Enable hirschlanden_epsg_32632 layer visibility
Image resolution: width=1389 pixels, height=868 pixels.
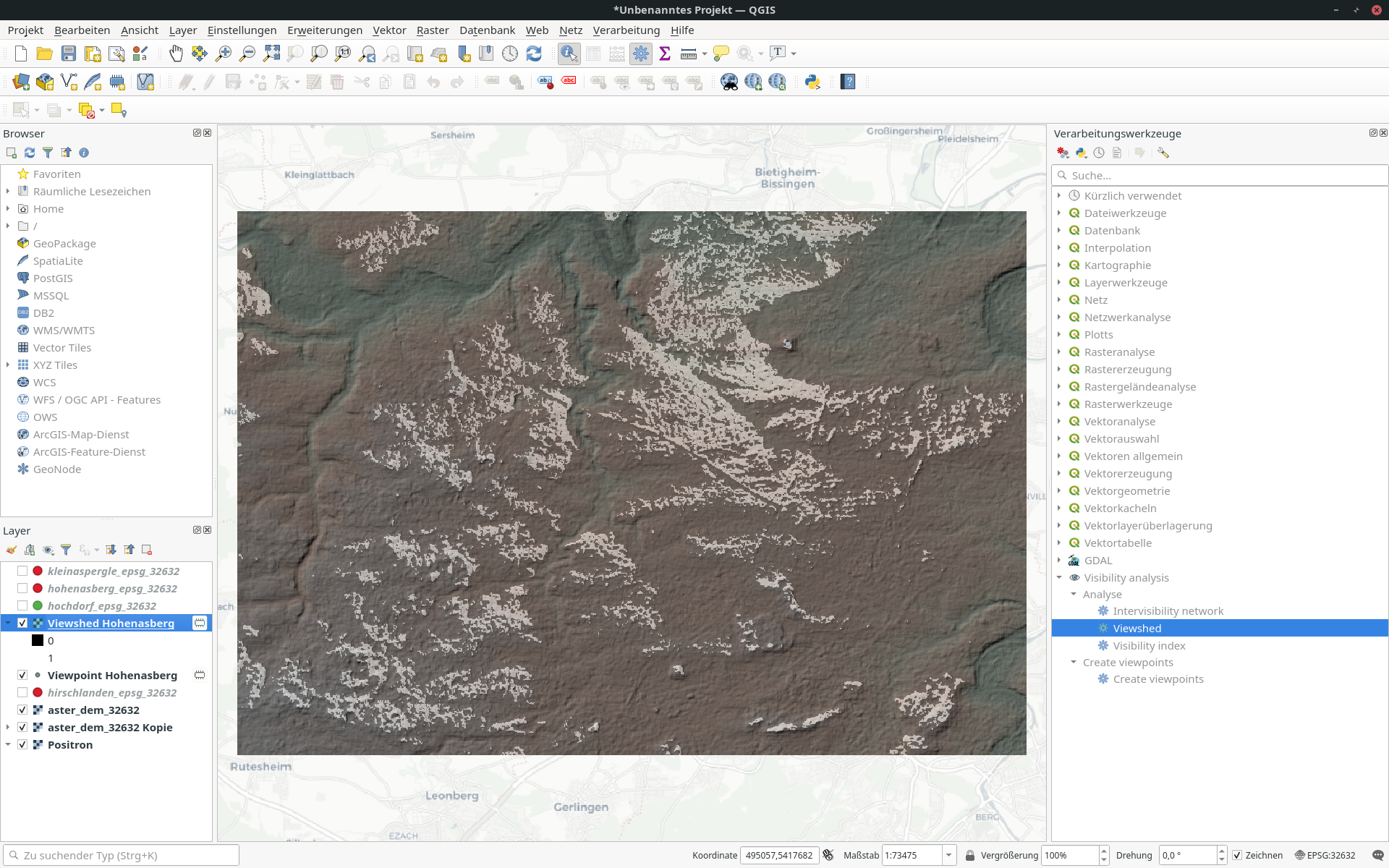[x=22, y=692]
